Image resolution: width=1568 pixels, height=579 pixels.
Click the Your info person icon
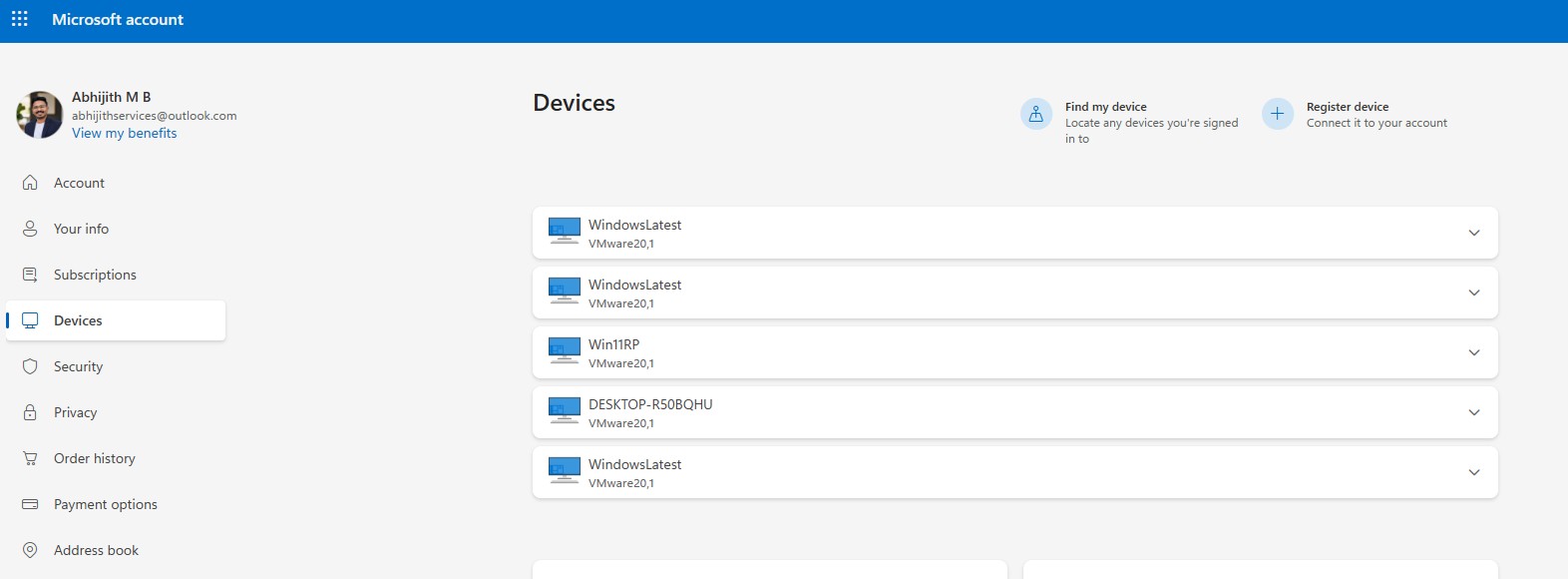pos(30,229)
